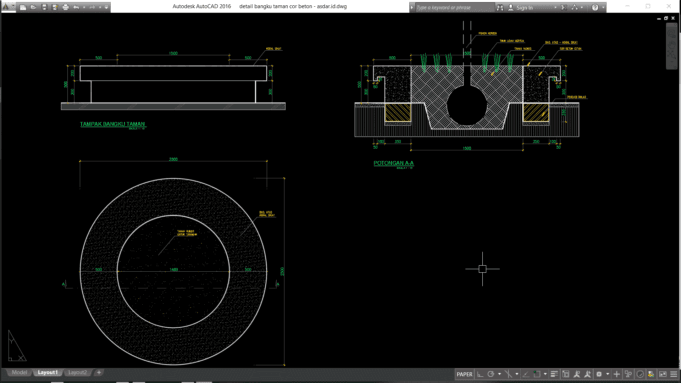Screen dimensions: 681x383
Task: Click the Auto-add annotation scale icon
Action: pos(588,374)
